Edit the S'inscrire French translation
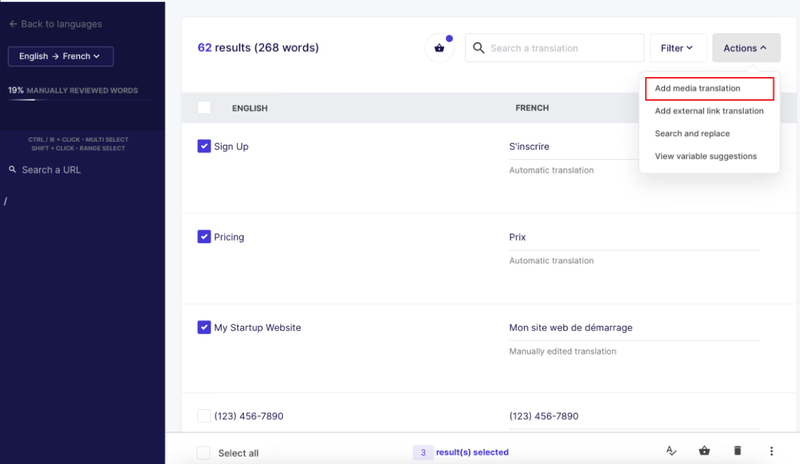This screenshot has height=464, width=800. click(x=529, y=146)
